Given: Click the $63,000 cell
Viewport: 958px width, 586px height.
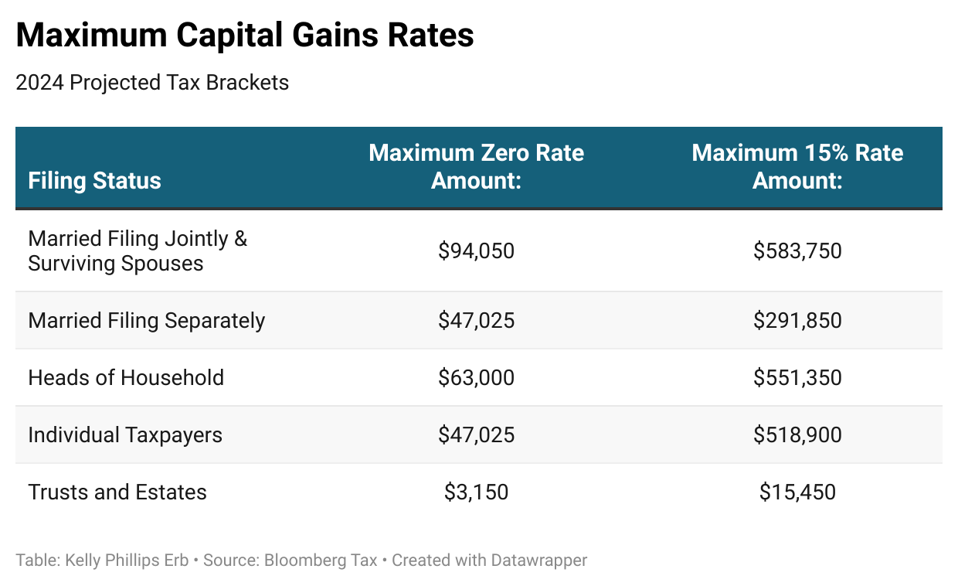Looking at the screenshot, I should click(x=476, y=378).
